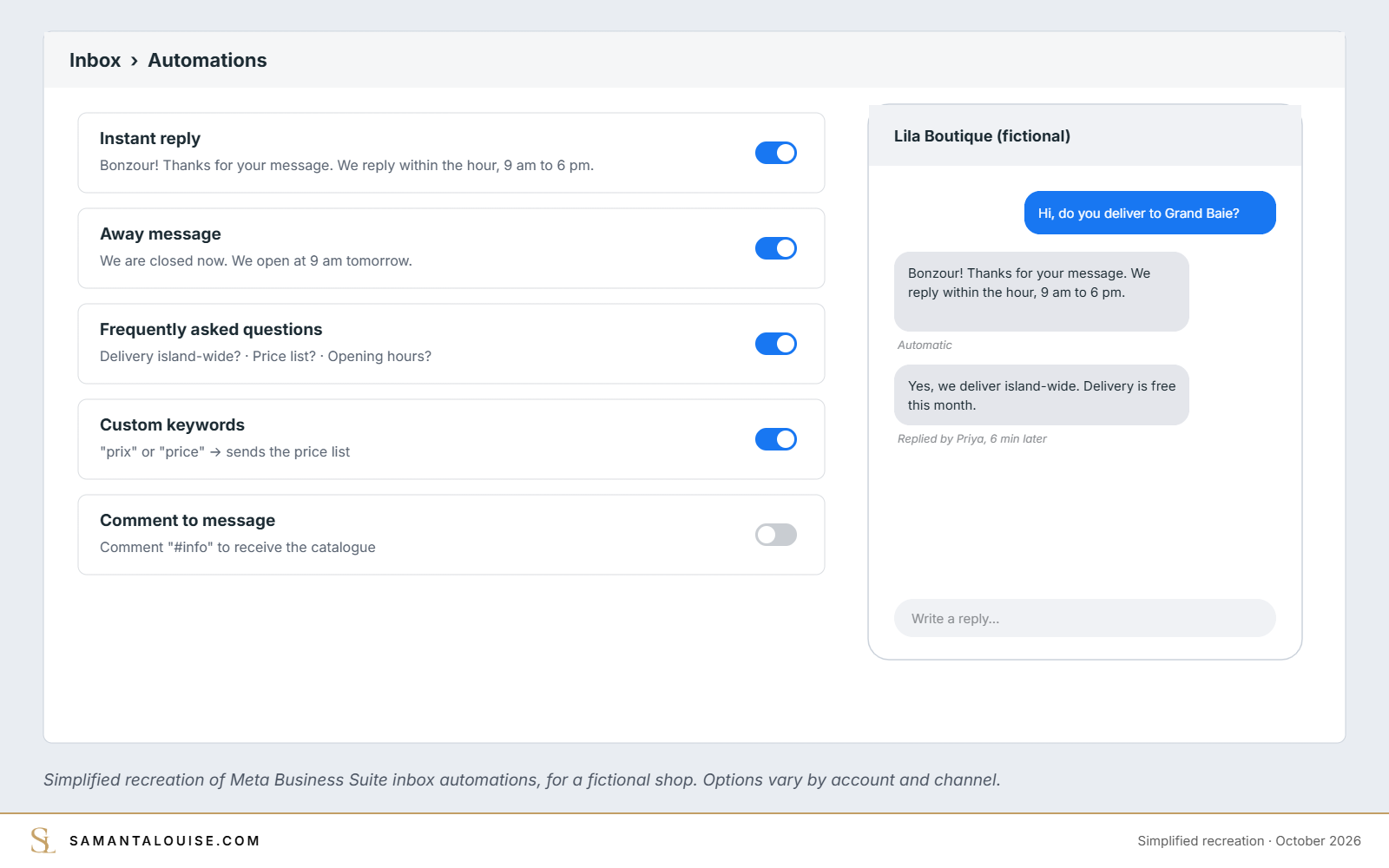Toggle Frequently asked questions off
Screen dimensions: 1389x868
pos(776,344)
